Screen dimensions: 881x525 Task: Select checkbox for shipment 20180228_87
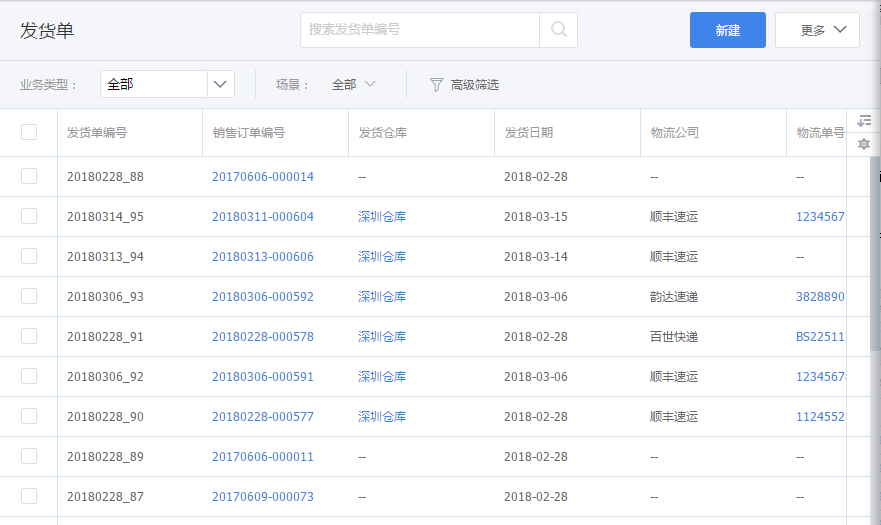pyautogui.click(x=29, y=496)
